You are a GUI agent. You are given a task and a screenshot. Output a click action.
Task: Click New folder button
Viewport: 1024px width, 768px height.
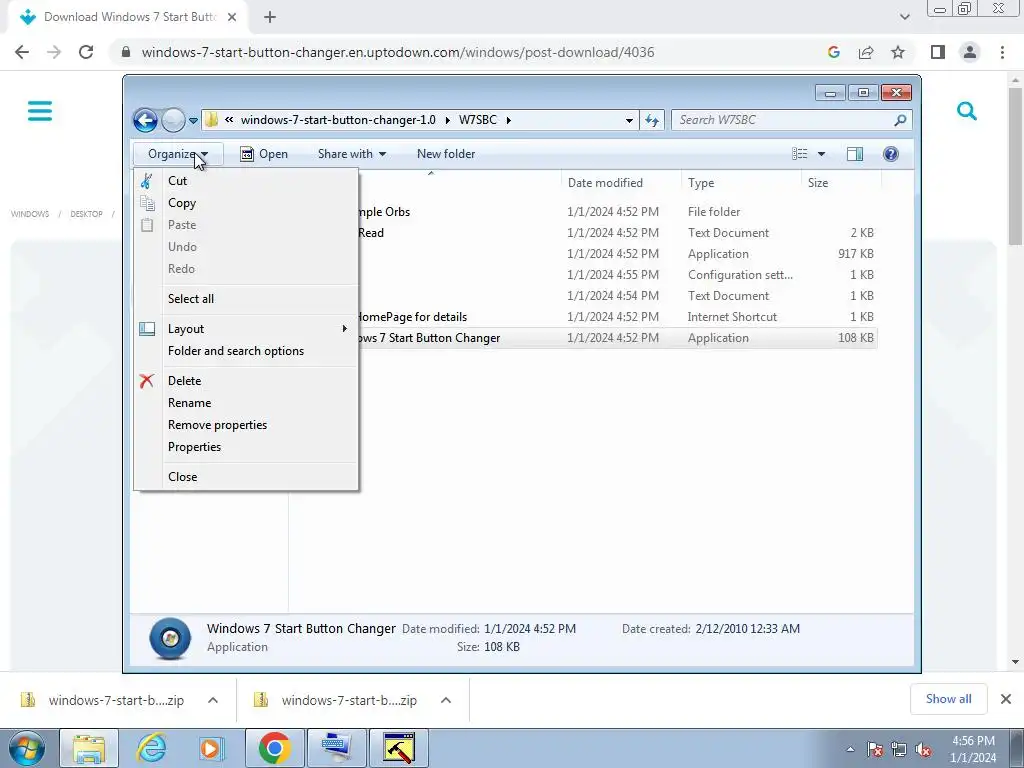click(x=446, y=154)
